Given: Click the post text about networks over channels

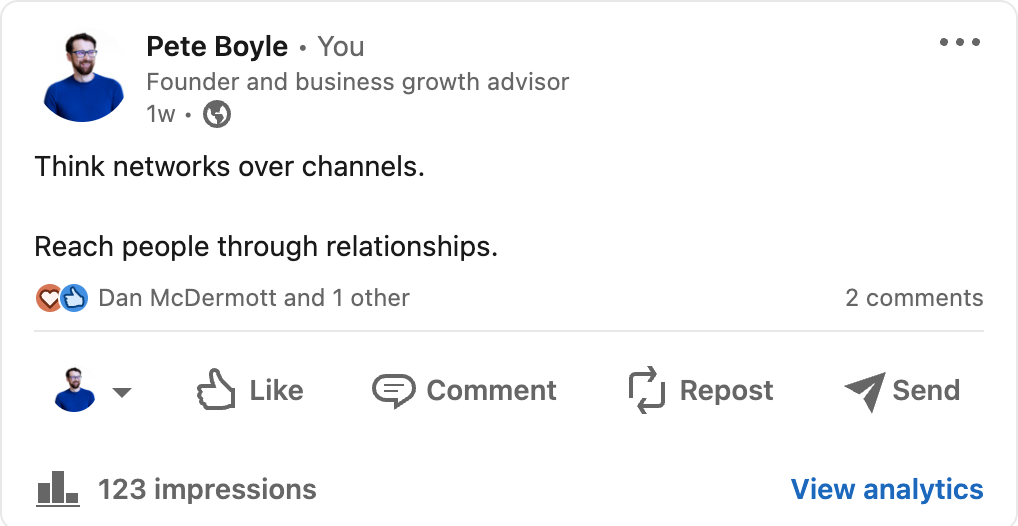Looking at the screenshot, I should pyautogui.click(x=230, y=166).
